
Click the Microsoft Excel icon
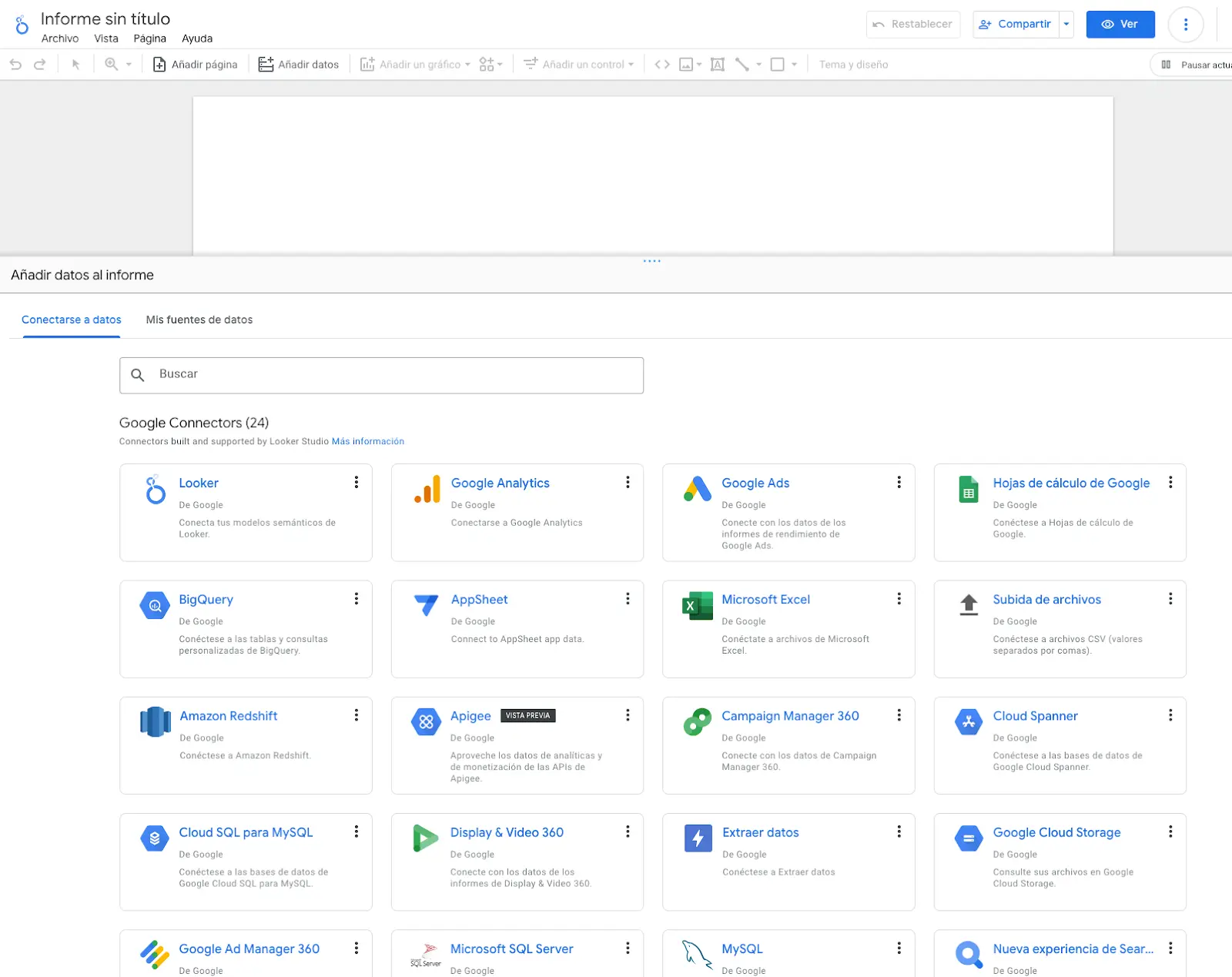coord(698,606)
